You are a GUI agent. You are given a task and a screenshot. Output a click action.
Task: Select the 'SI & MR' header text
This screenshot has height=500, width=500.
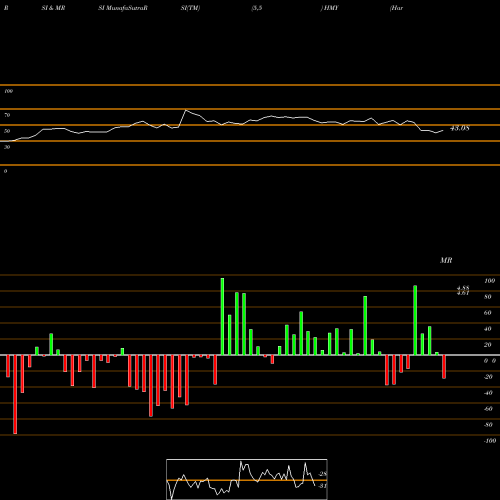tap(53, 8)
